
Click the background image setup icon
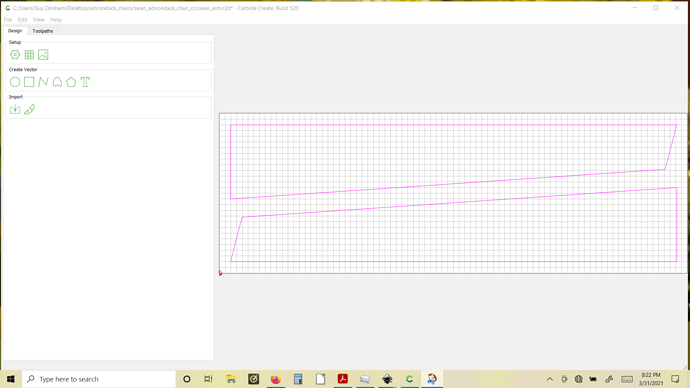43,55
